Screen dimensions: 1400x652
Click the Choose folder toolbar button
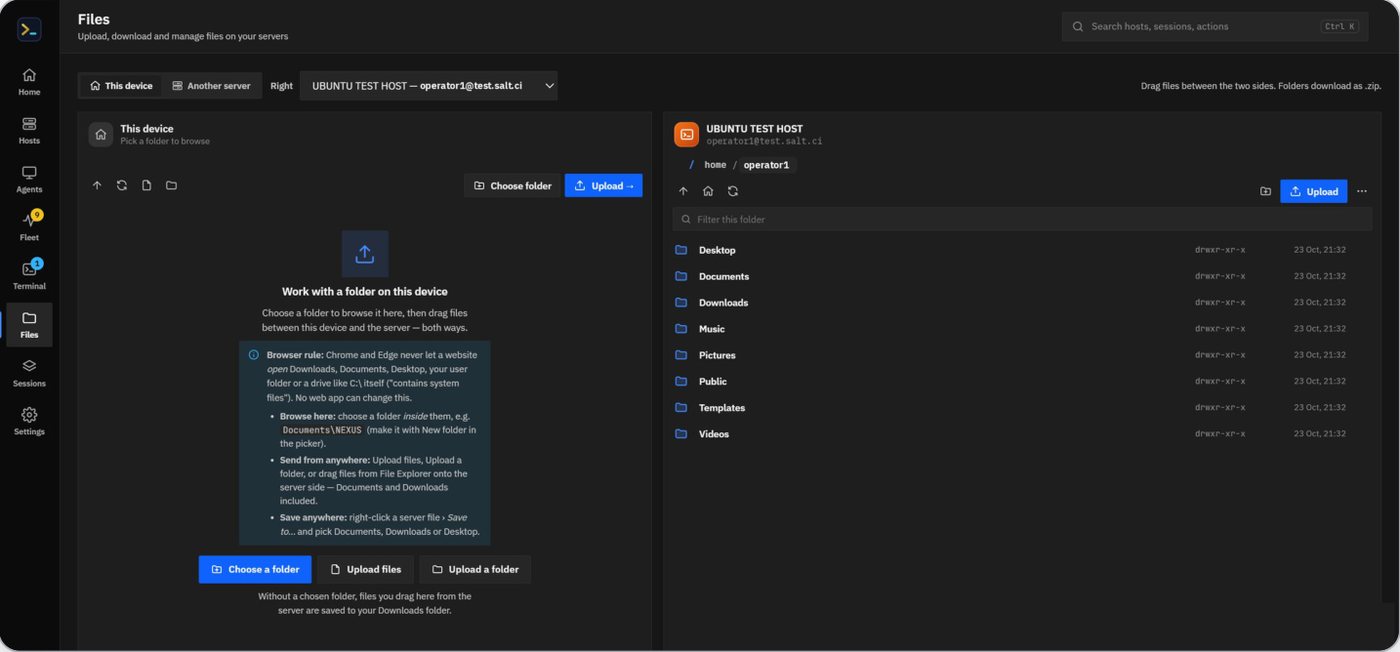512,186
